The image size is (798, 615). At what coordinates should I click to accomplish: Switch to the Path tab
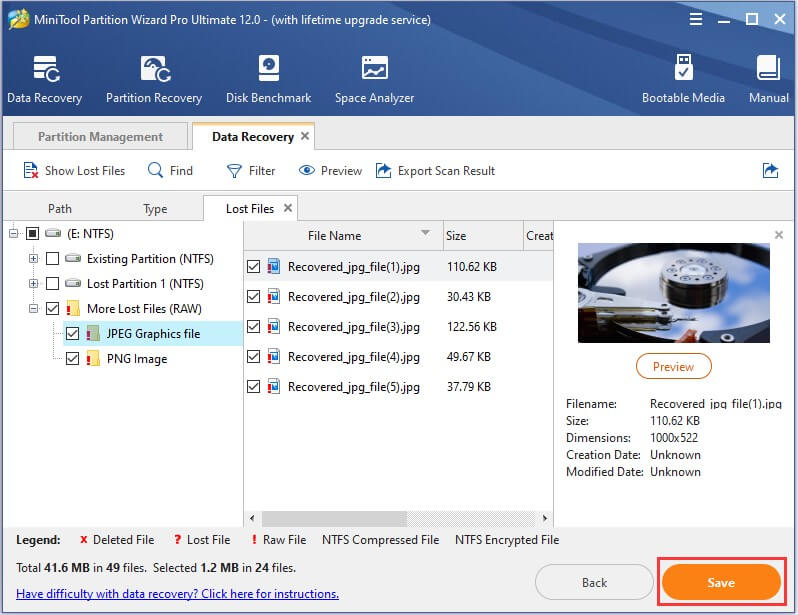coord(60,209)
